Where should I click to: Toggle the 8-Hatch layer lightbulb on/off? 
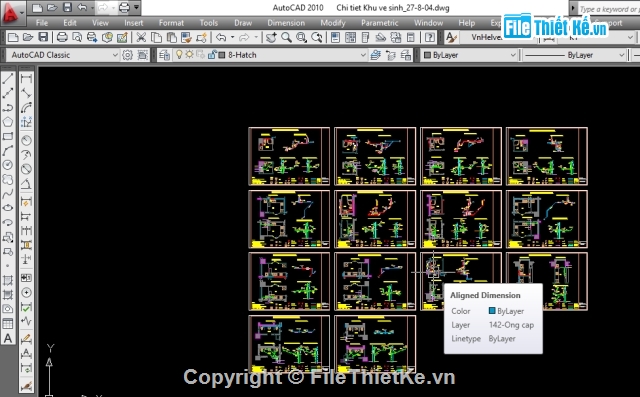pyautogui.click(x=179, y=54)
